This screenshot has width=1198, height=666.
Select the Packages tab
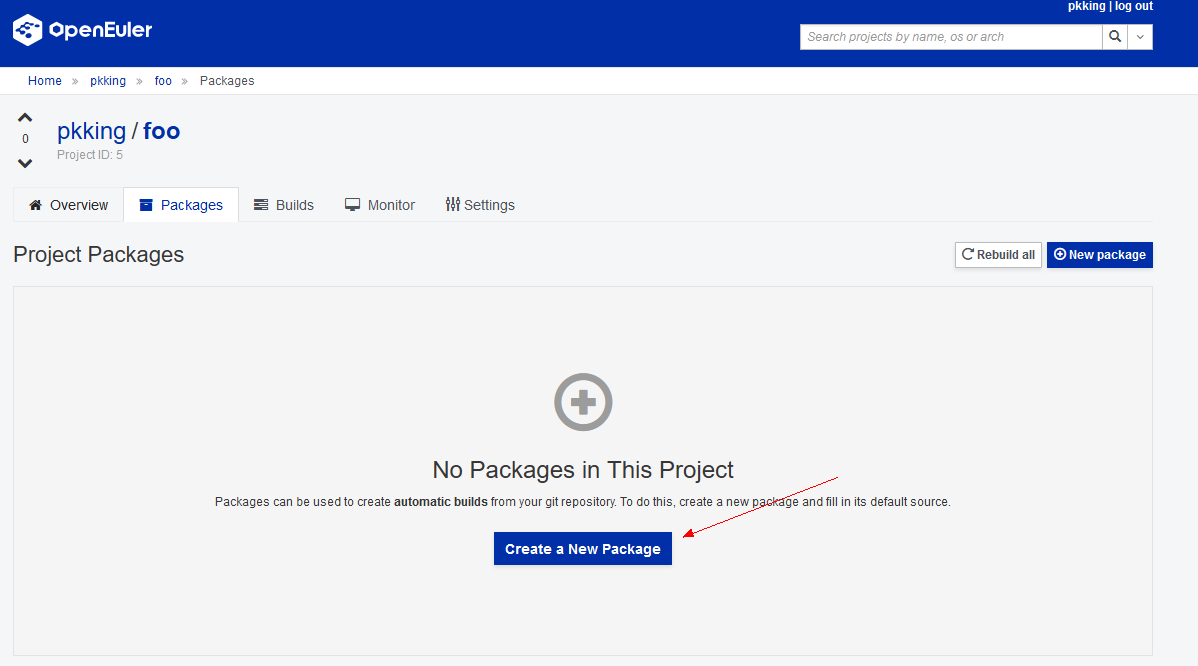pos(181,205)
